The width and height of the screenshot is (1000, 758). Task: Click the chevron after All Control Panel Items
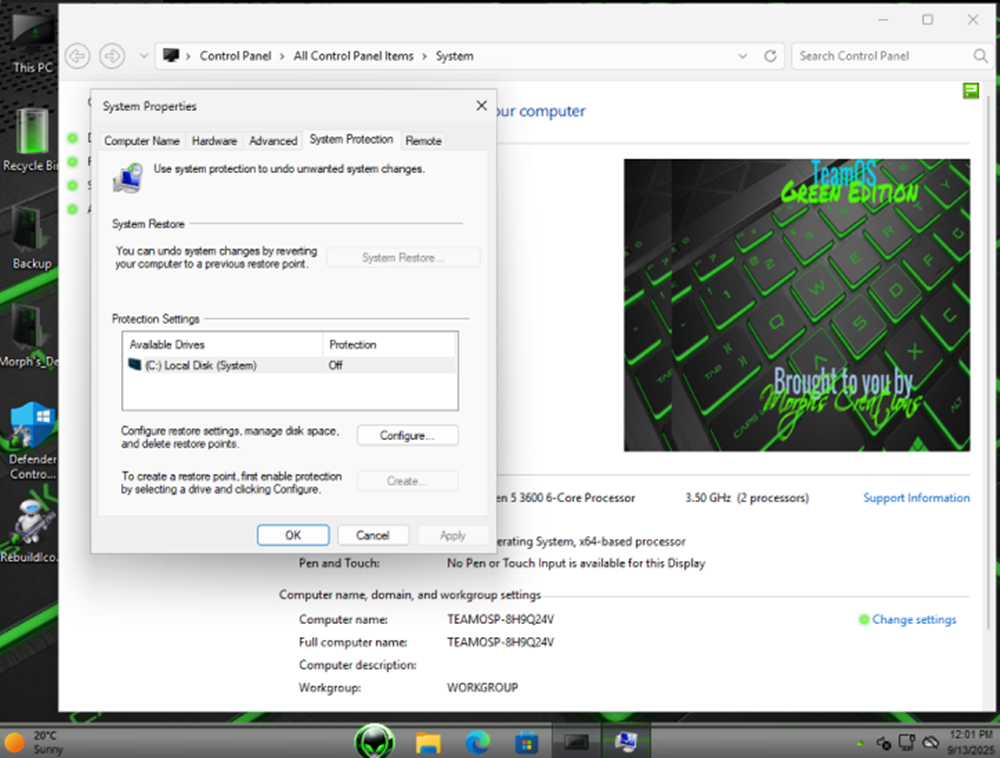424,56
